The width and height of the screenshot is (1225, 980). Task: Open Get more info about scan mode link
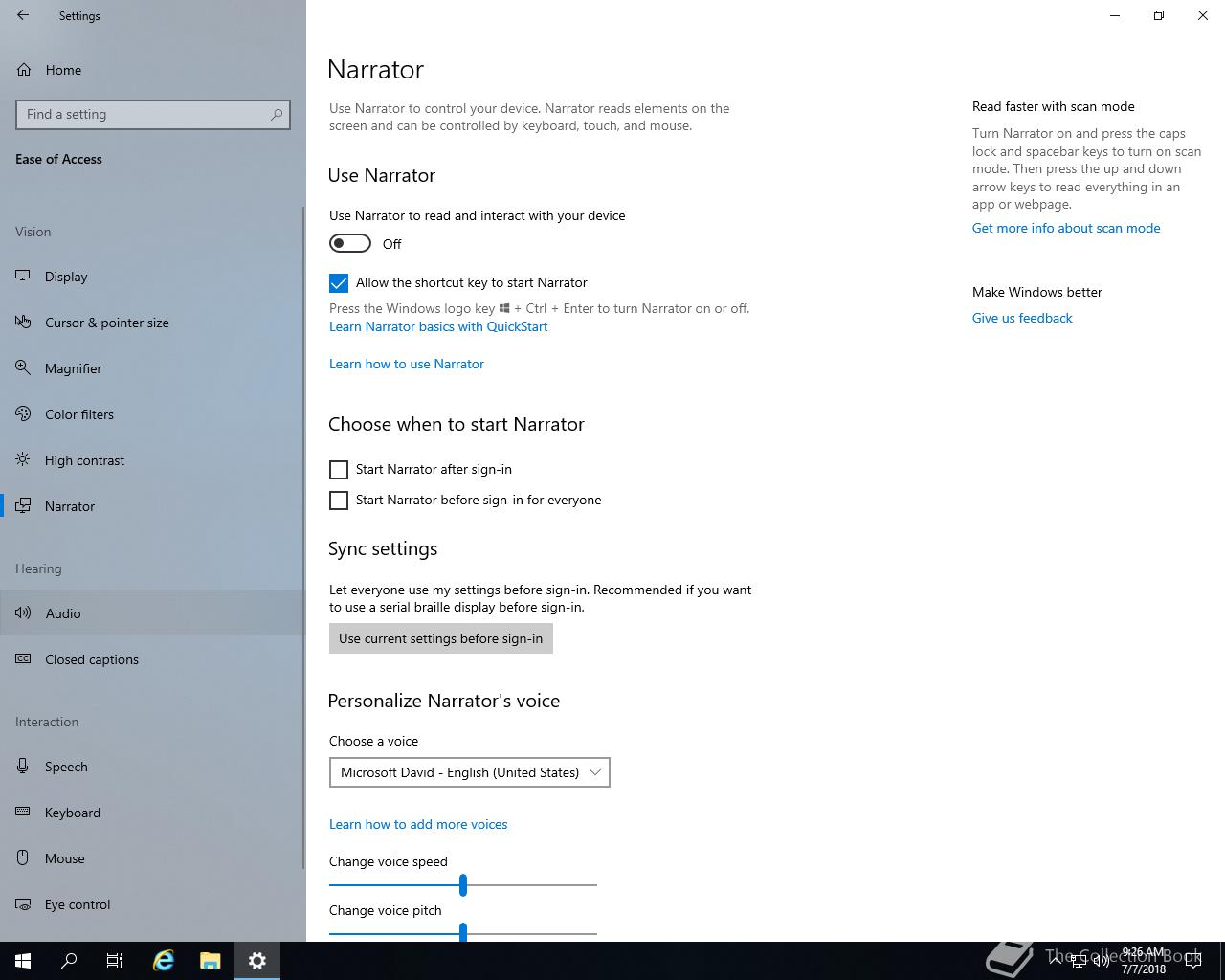[1066, 228]
